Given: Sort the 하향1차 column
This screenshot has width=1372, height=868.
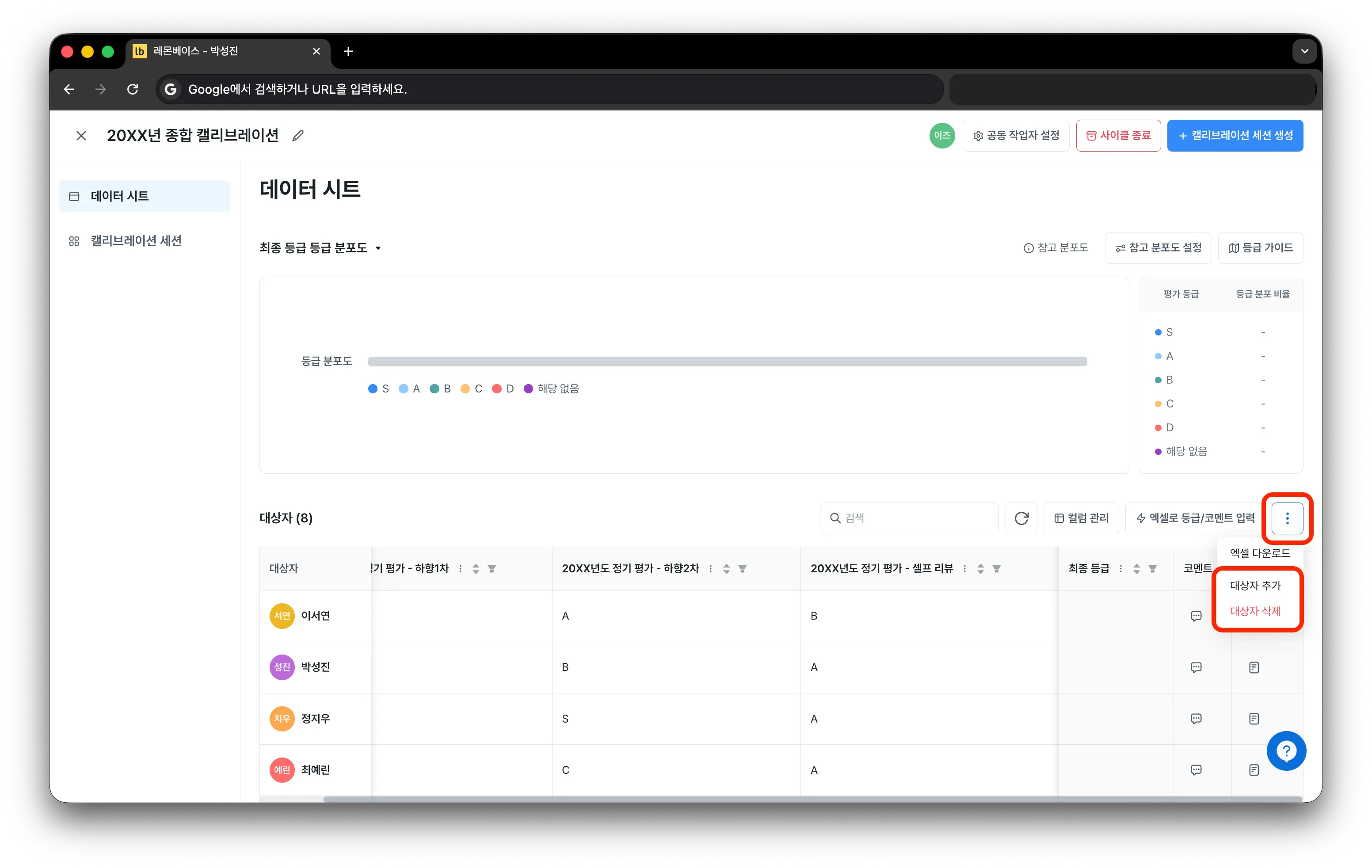Looking at the screenshot, I should tap(476, 568).
